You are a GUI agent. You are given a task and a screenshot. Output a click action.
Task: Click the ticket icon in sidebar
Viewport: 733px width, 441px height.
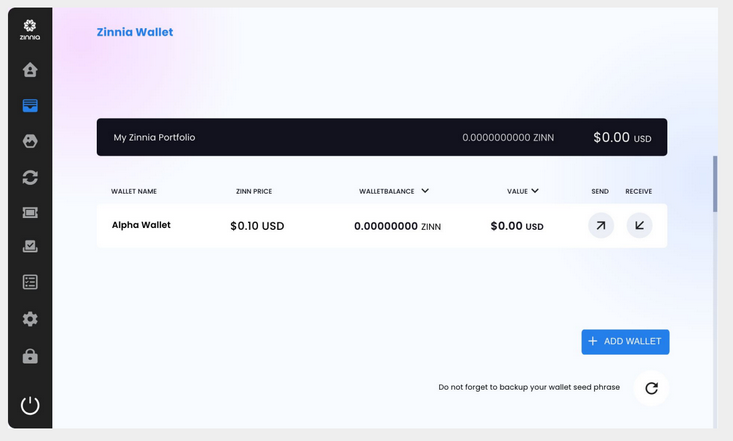click(30, 212)
